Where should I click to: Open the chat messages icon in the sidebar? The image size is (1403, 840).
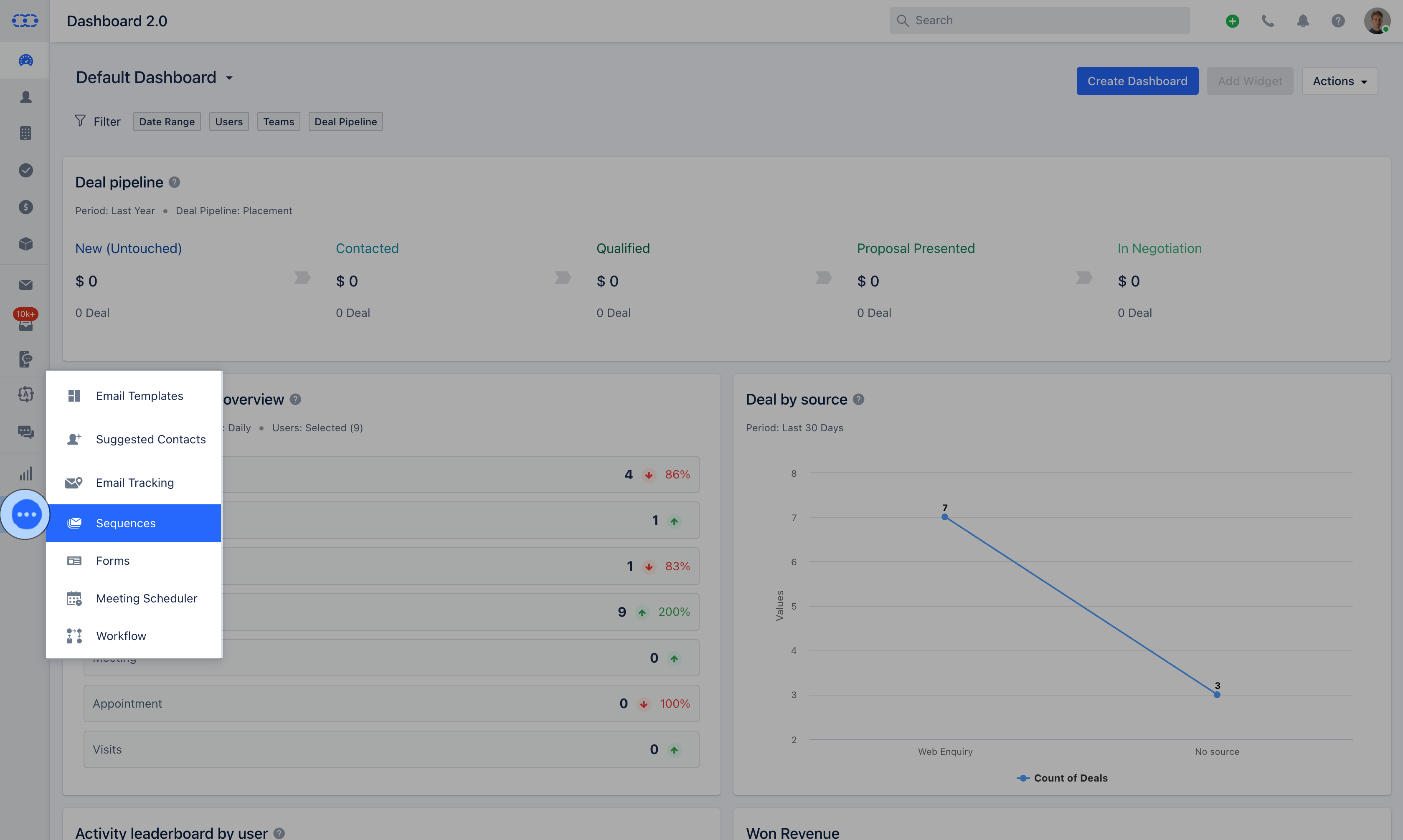[25, 433]
